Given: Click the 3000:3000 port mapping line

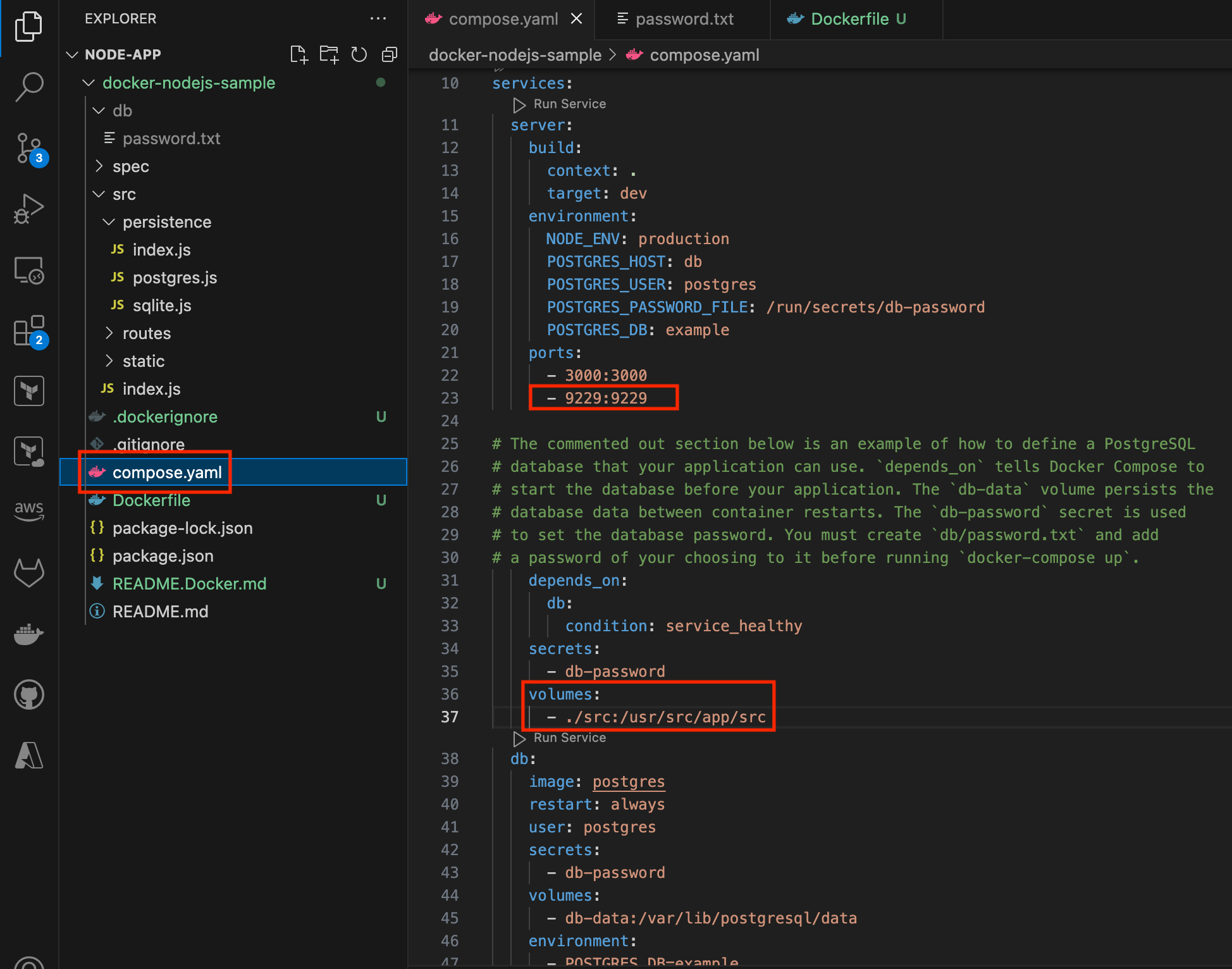Looking at the screenshot, I should point(596,375).
